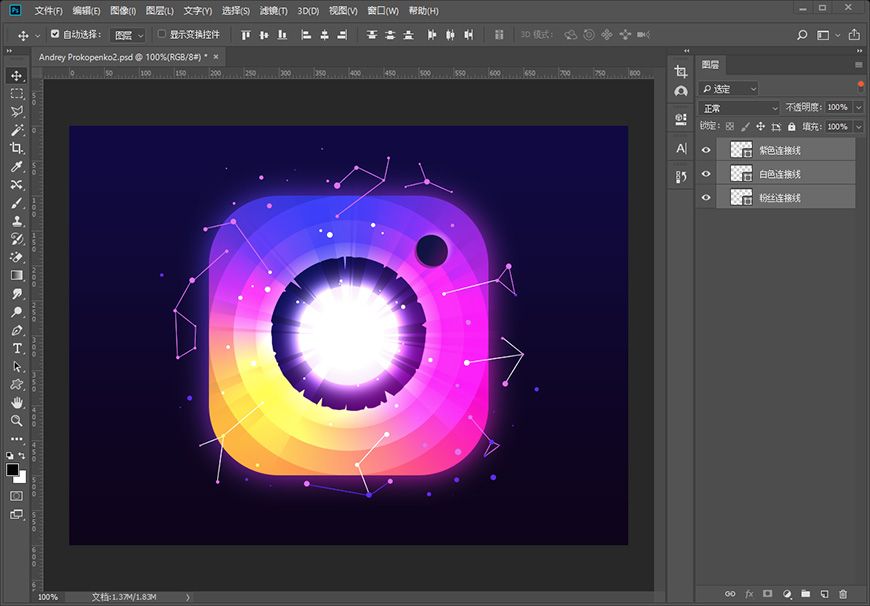Select the Smudge tool
This screenshot has width=870, height=606.
[17, 293]
